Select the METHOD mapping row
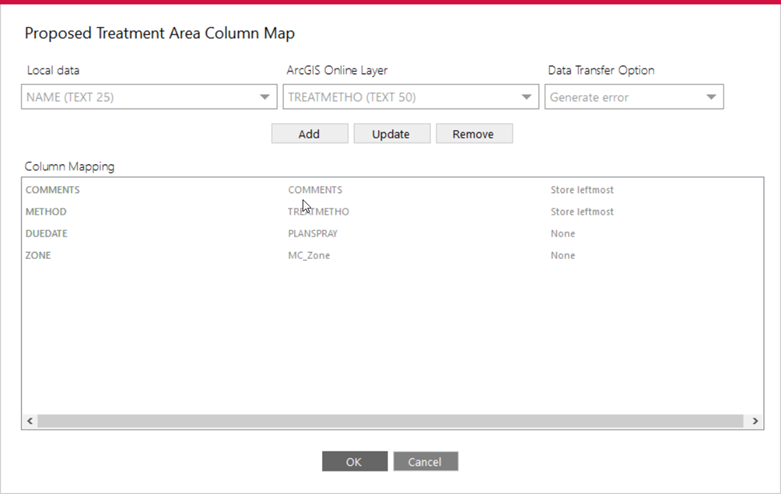The width and height of the screenshot is (781, 494). (392, 212)
